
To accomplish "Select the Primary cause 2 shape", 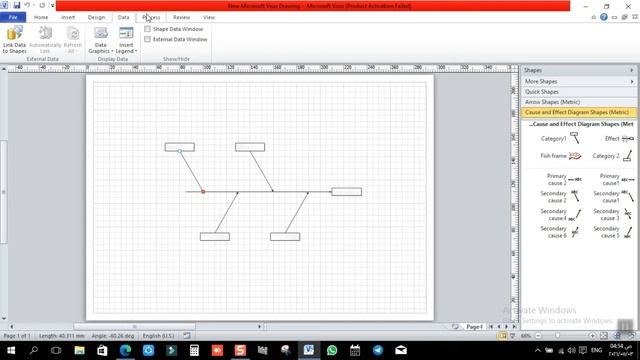I will pos(564,179).
